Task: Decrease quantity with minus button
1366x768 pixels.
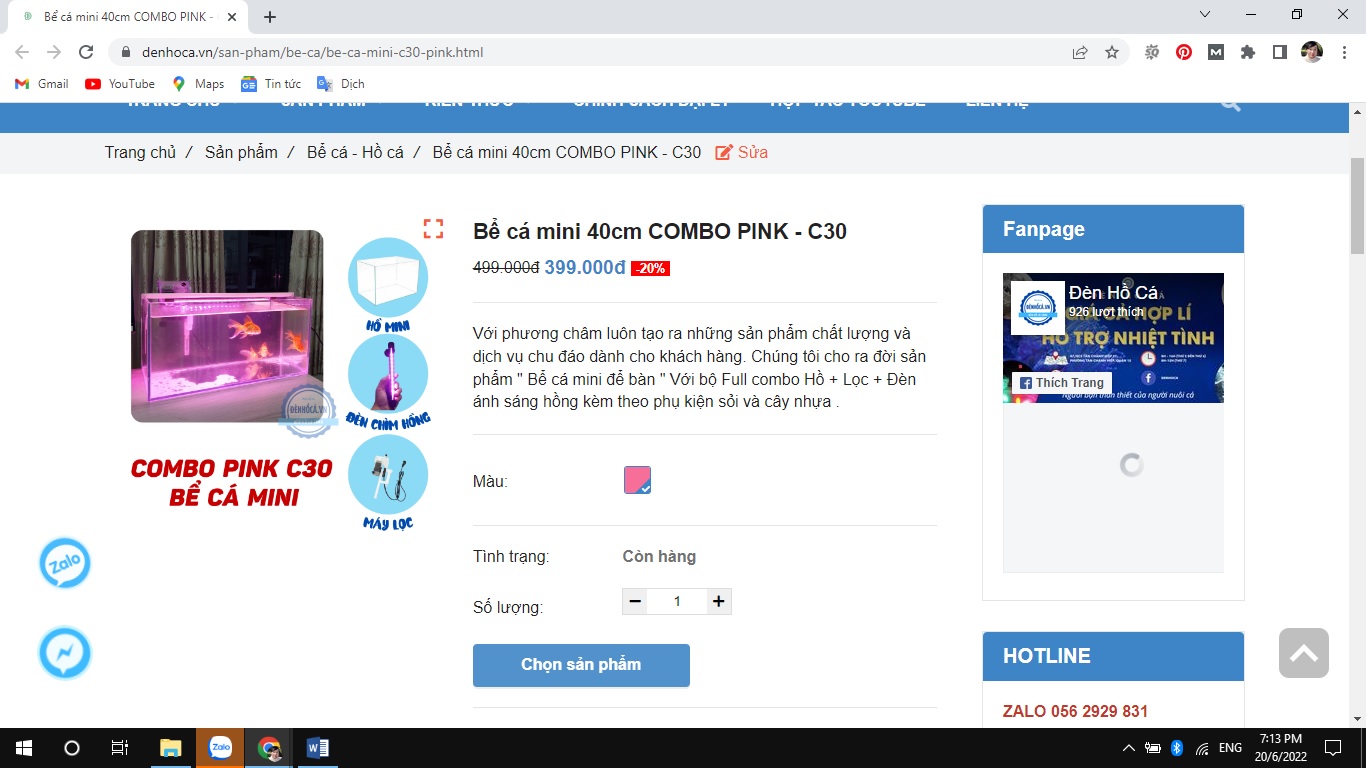Action: click(635, 601)
